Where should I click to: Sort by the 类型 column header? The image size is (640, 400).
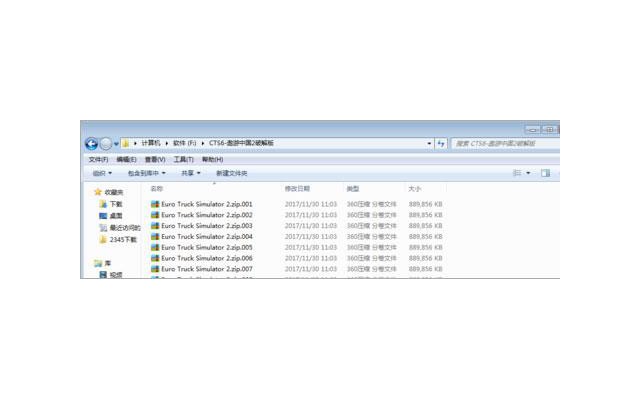tap(353, 189)
